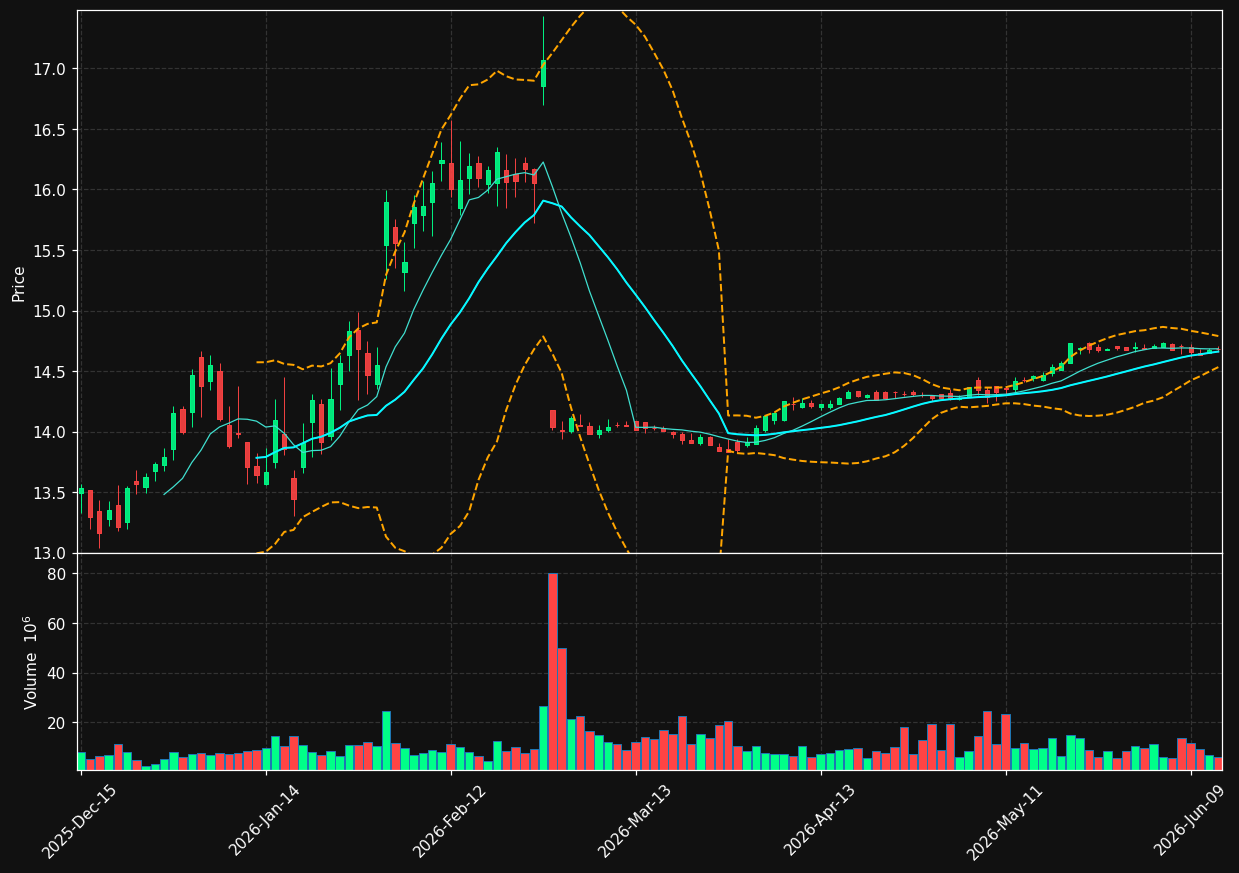Click the tallest red volume bar
This screenshot has width=1239, height=873.
(x=553, y=671)
